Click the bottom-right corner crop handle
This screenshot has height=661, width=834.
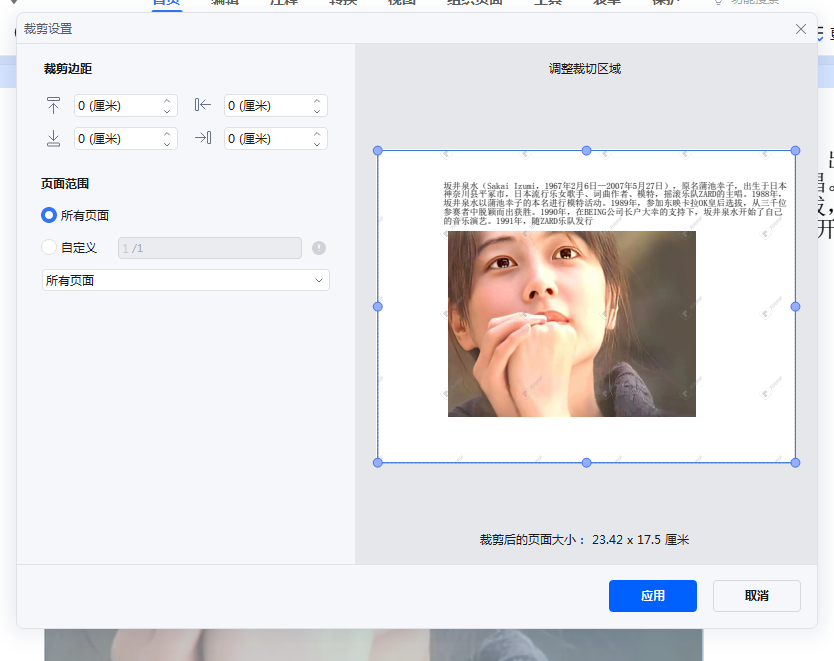pyautogui.click(x=795, y=462)
